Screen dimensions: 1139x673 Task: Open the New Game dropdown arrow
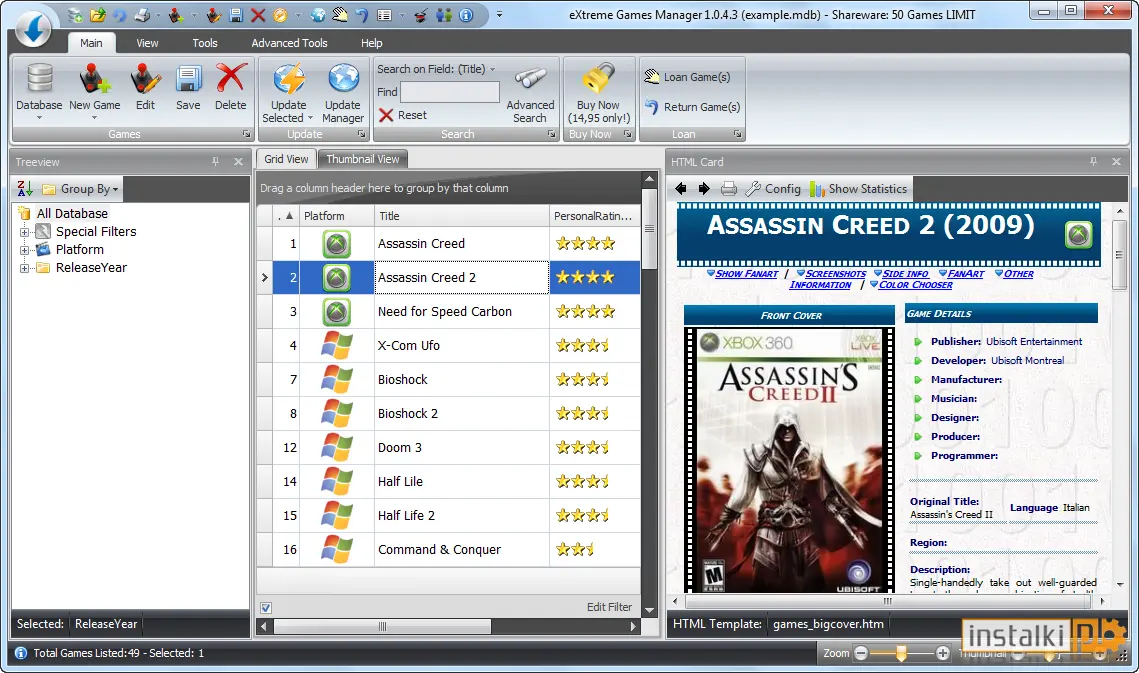(x=94, y=118)
